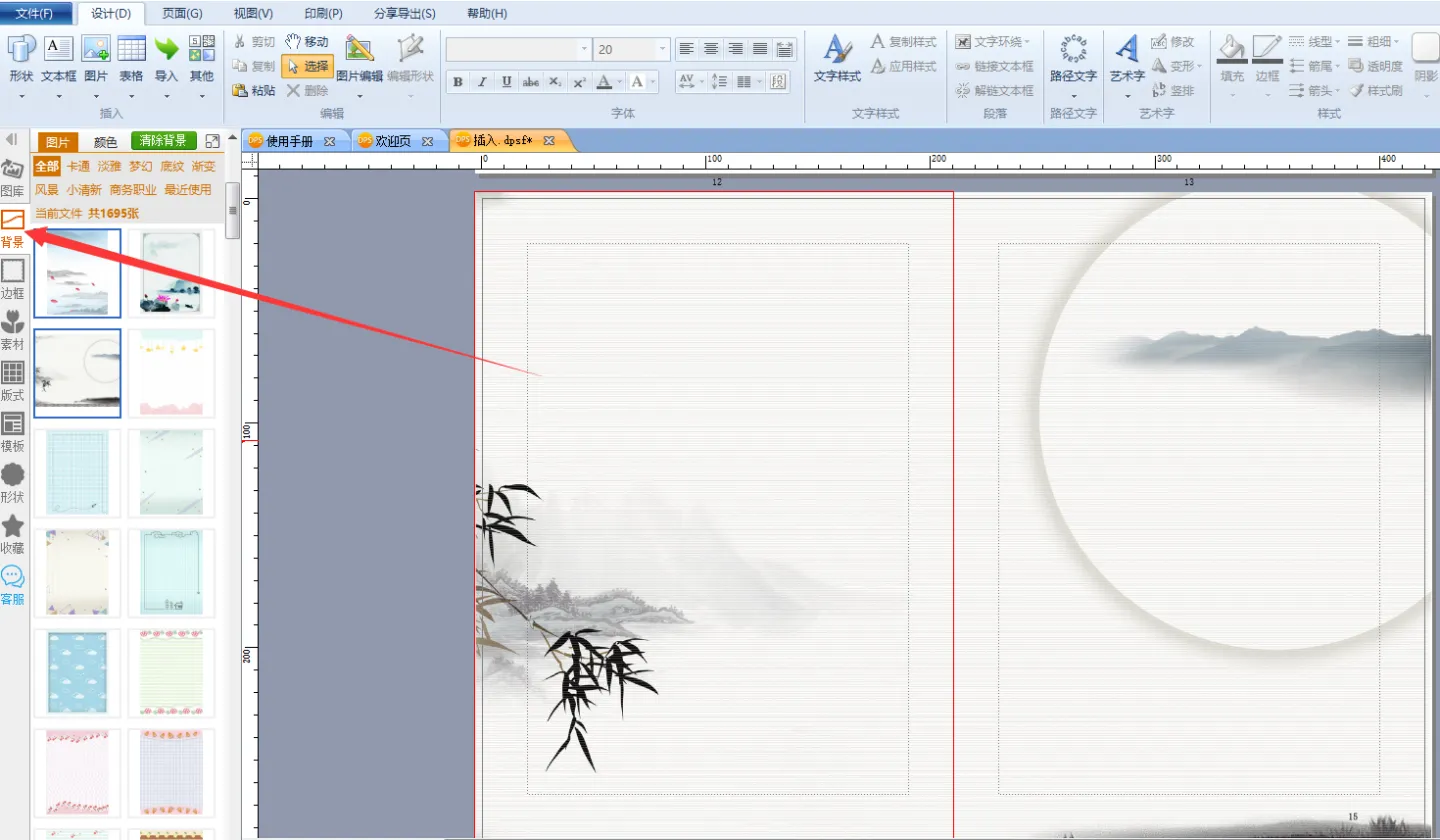The width and height of the screenshot is (1440, 840).
Task: Click the 粘贴 paste icon
Action: click(x=254, y=91)
